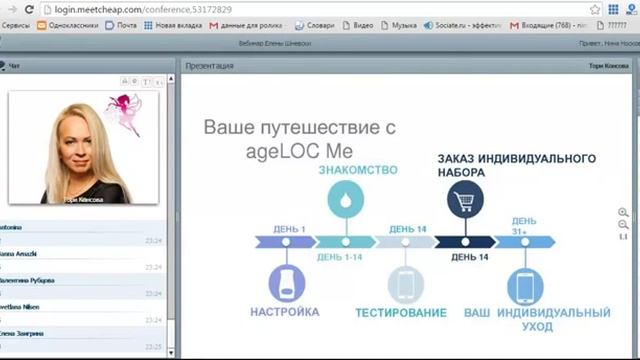Click the blue phone circle above ИНДИВИДУАЛЬНЫЙ УХОД
640x360 pixels.
pyautogui.click(x=525, y=286)
